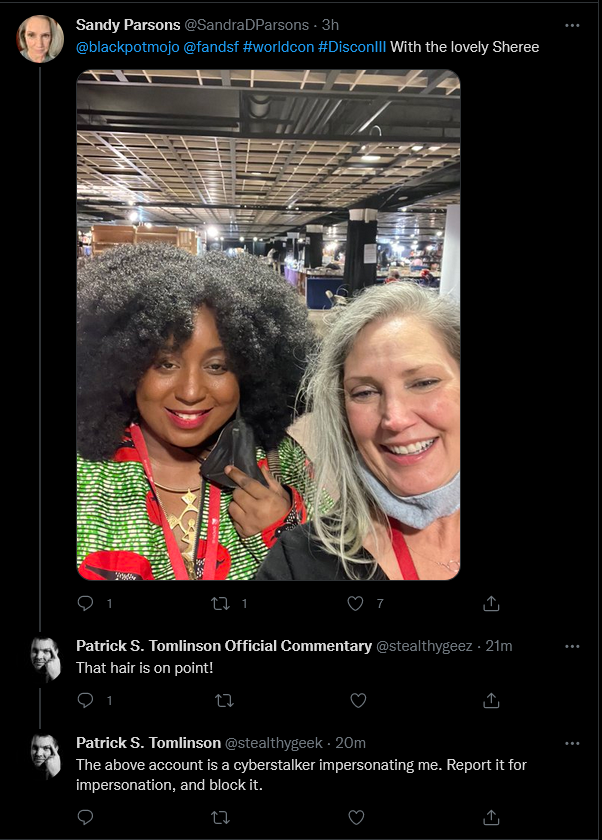The width and height of the screenshot is (602, 840).
Task: Open the #worldcon hashtag
Action: point(278,47)
